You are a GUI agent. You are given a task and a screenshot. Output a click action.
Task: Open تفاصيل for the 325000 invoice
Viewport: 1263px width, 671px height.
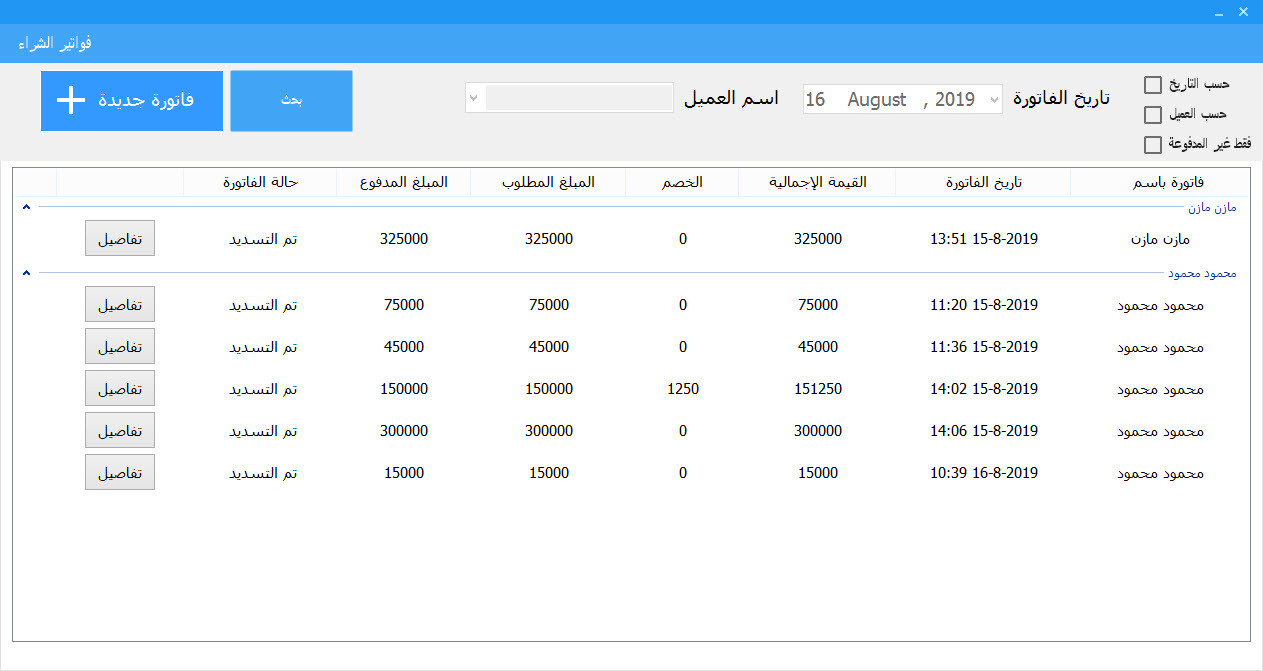(119, 238)
